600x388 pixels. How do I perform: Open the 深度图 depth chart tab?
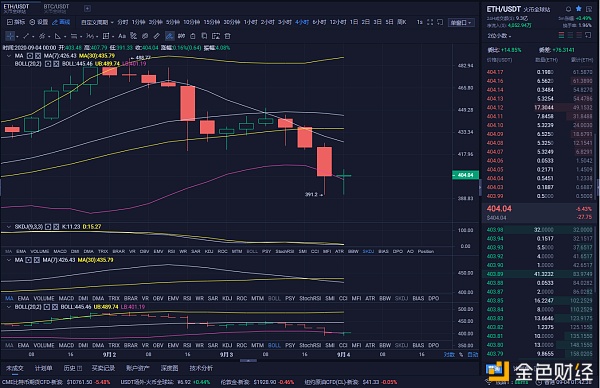[x=170, y=368]
